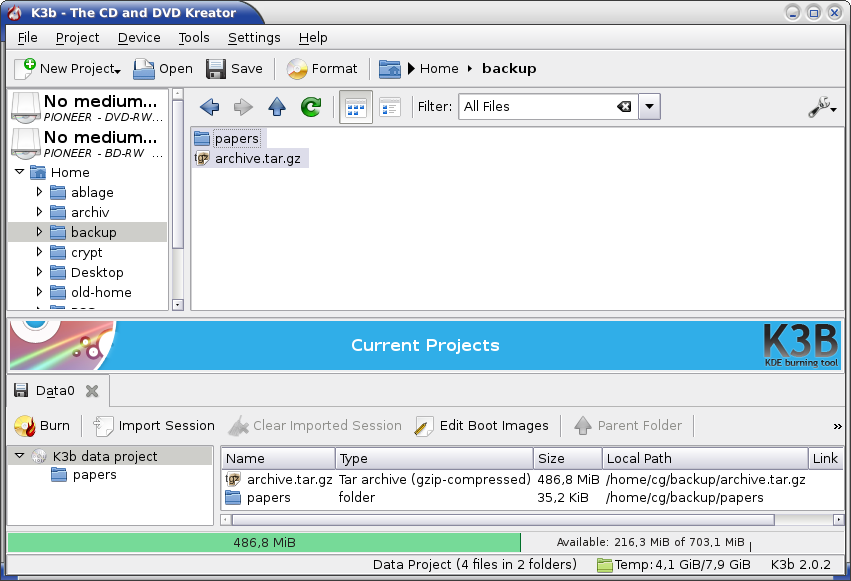851x581 pixels.
Task: Click the Format disc icon
Action: click(x=297, y=69)
